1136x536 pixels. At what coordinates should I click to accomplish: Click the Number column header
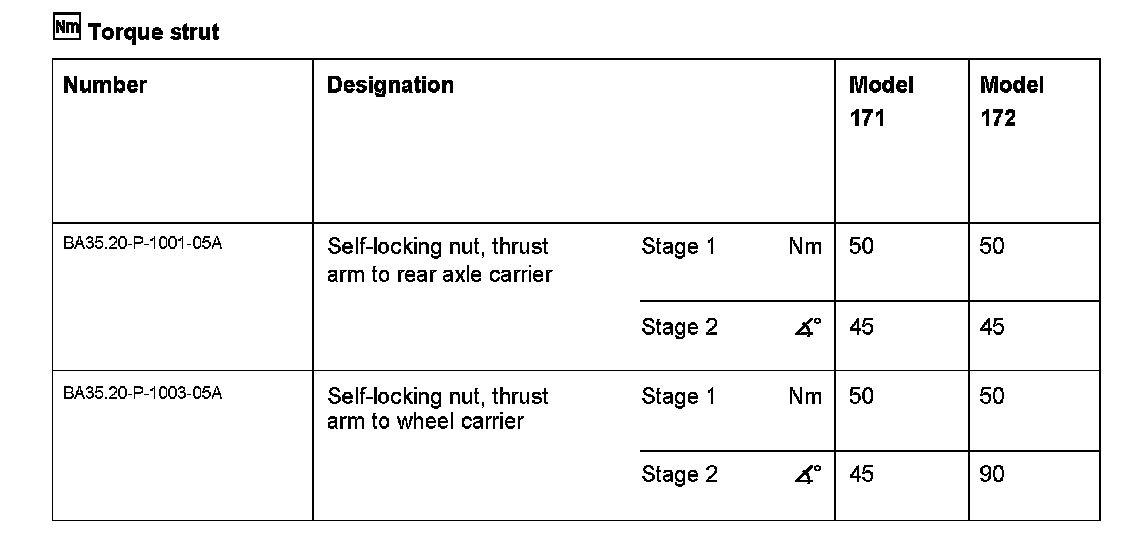(x=105, y=85)
